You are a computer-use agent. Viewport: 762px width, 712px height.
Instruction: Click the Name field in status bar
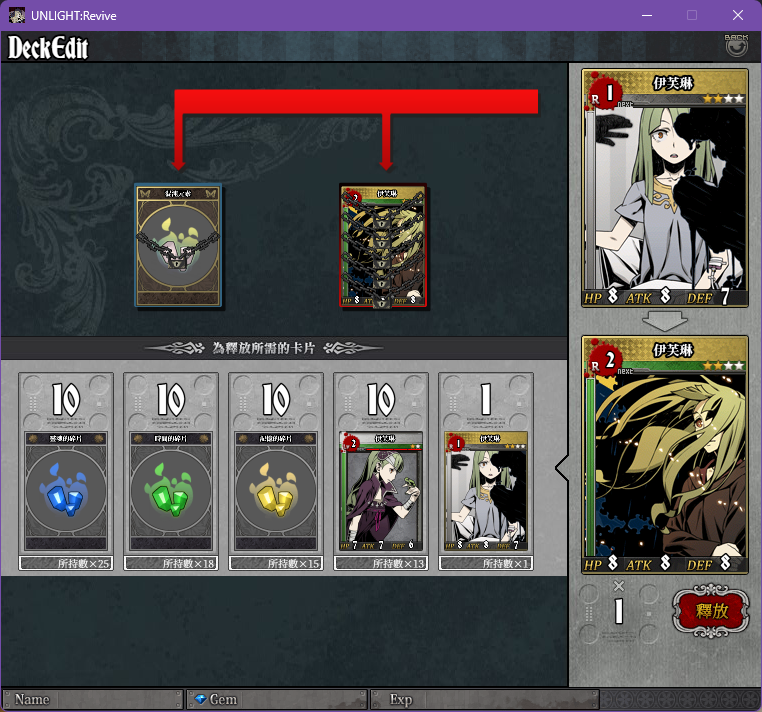point(93,699)
